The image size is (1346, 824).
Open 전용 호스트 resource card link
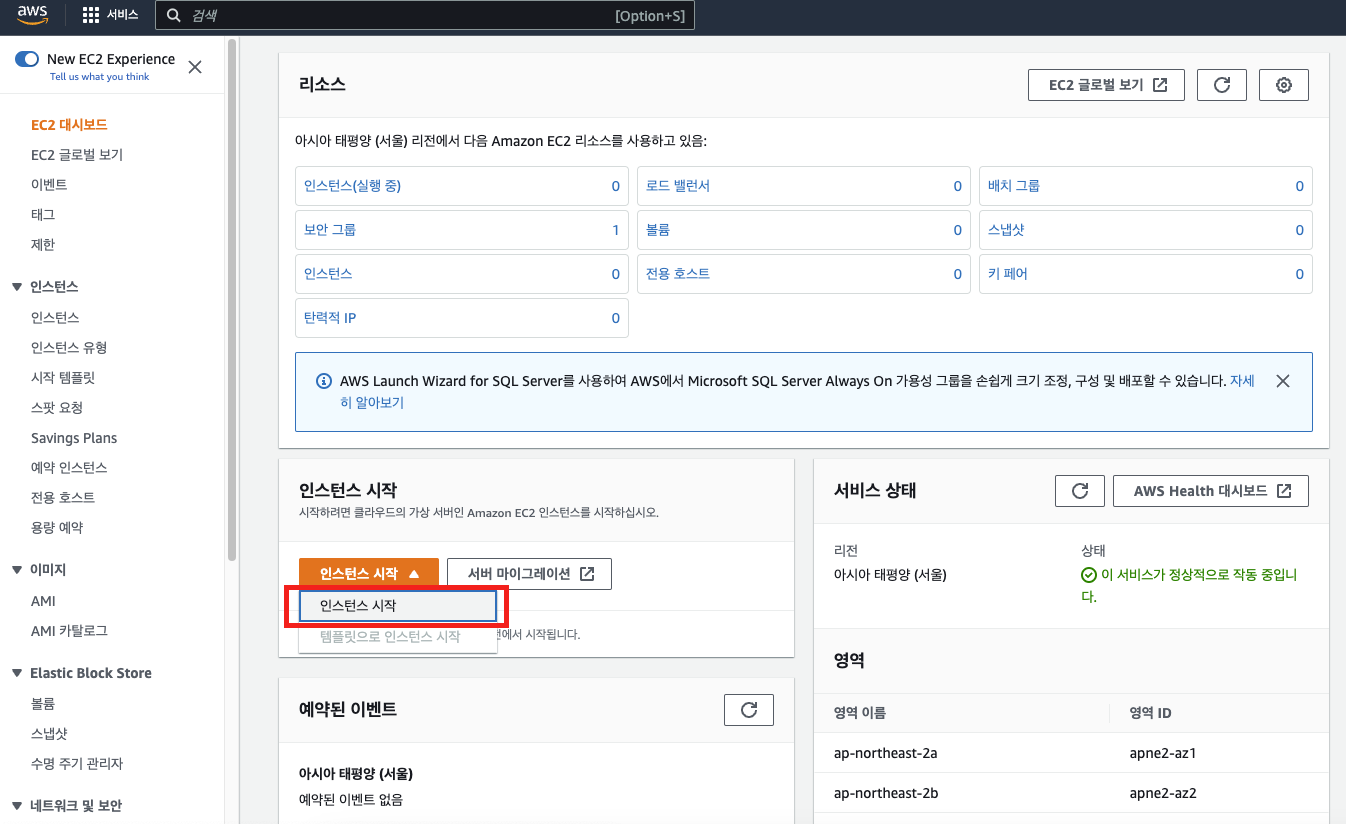(x=678, y=274)
